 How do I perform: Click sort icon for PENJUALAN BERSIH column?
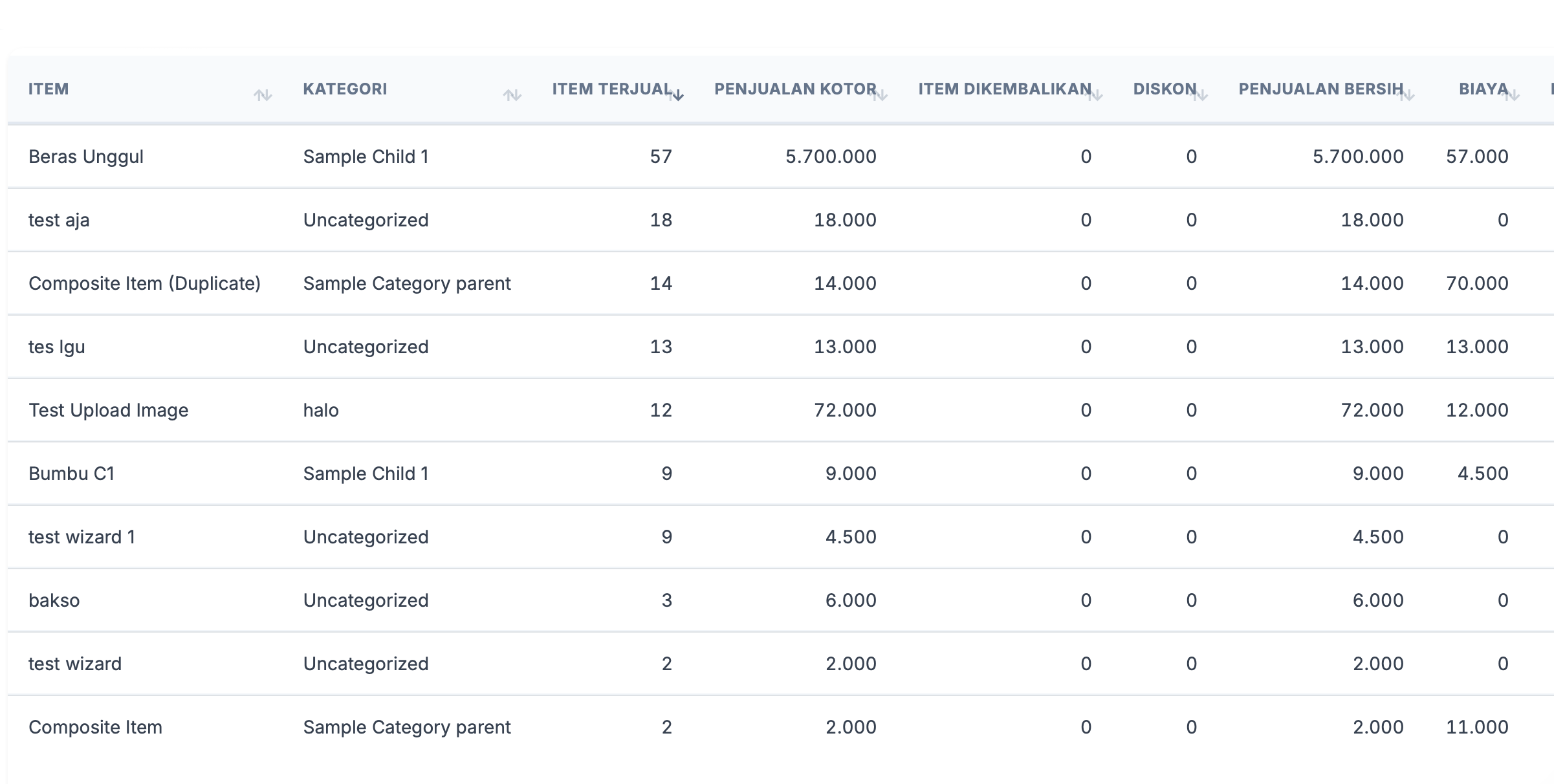click(x=1407, y=96)
